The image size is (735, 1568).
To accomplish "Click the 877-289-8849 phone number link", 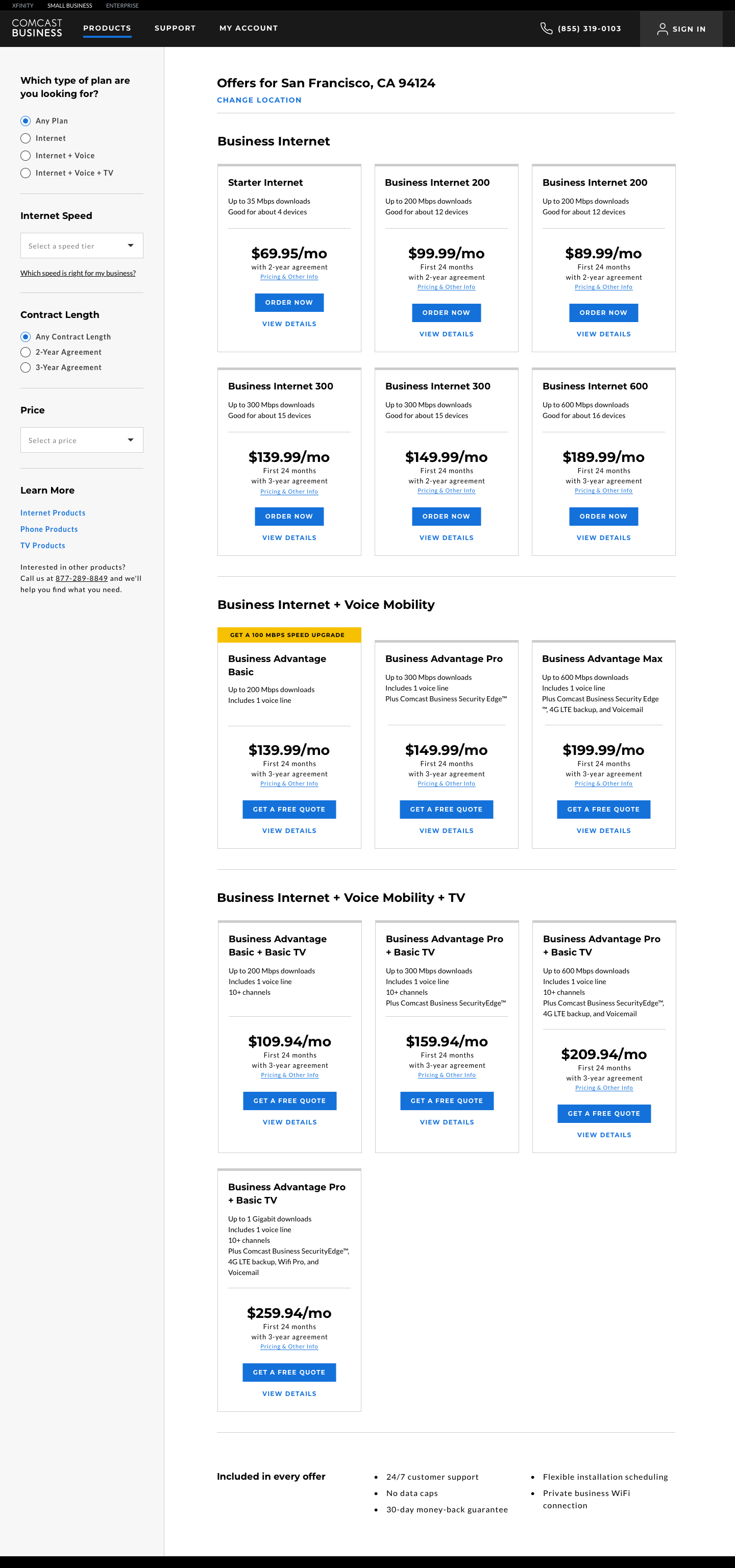I will click(82, 578).
